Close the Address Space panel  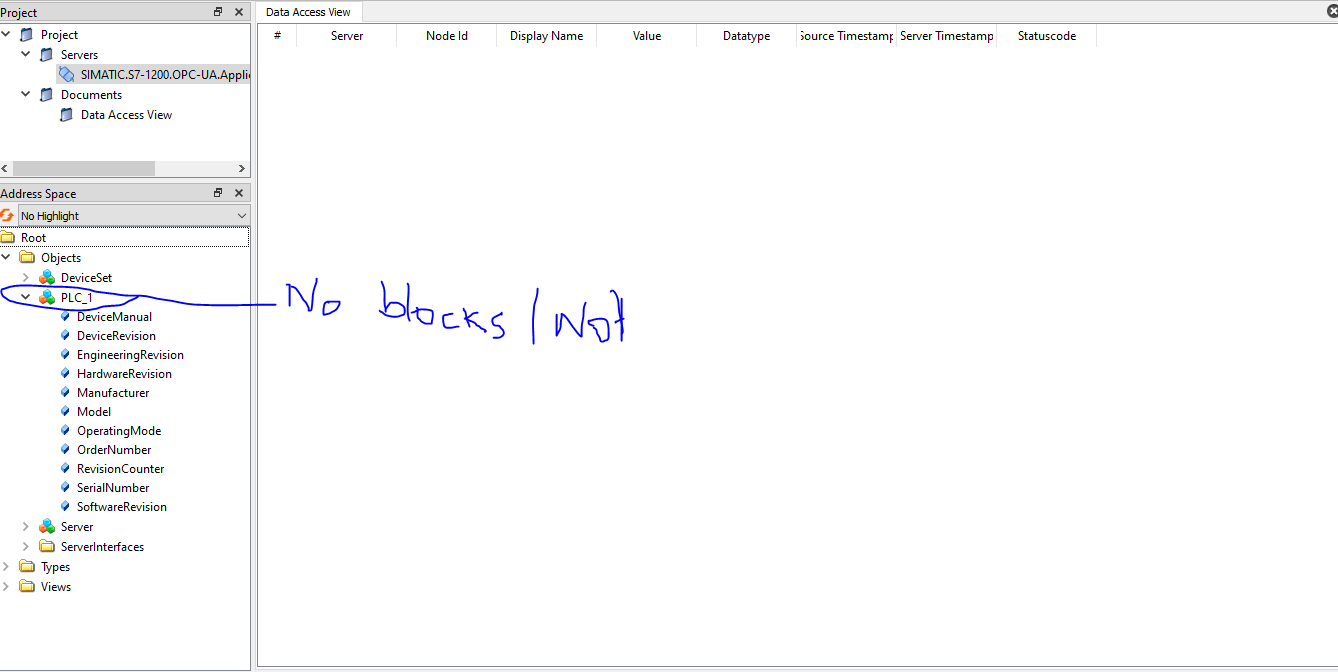point(238,193)
